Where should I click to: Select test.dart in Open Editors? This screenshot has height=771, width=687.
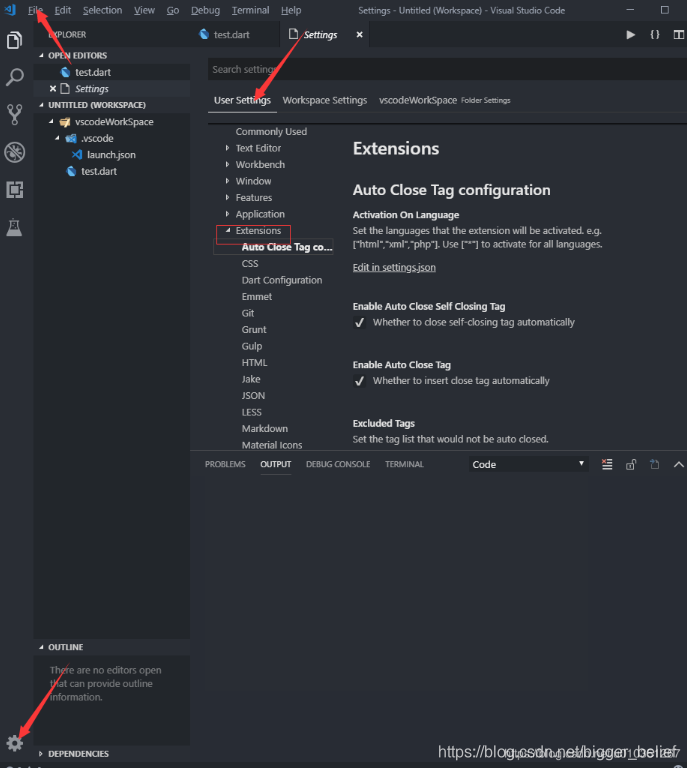click(x=93, y=72)
